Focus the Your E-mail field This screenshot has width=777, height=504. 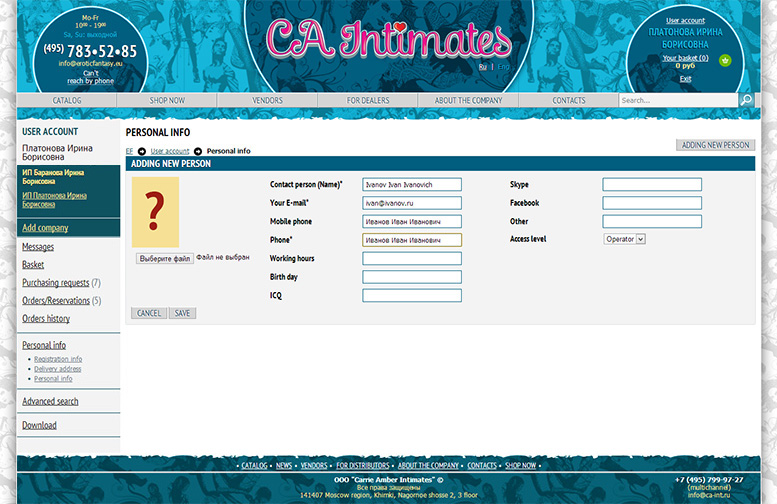[412, 203]
